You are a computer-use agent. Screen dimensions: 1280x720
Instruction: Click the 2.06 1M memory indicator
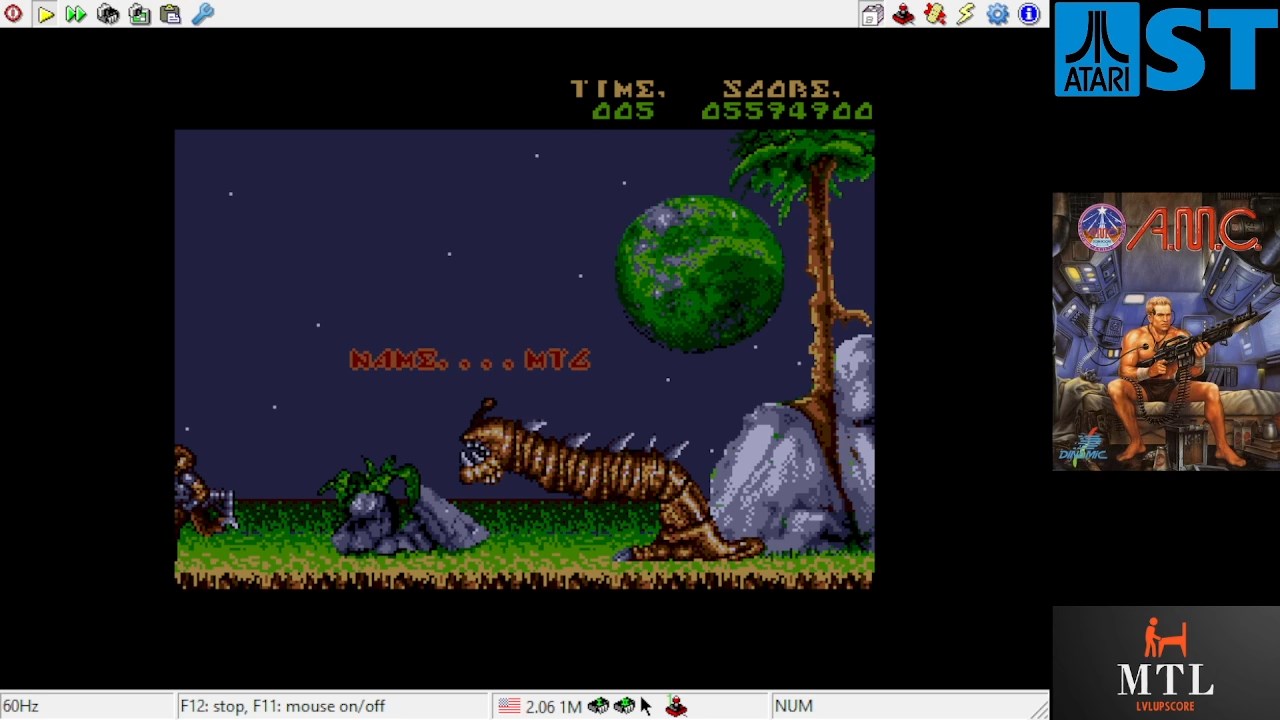(x=553, y=706)
